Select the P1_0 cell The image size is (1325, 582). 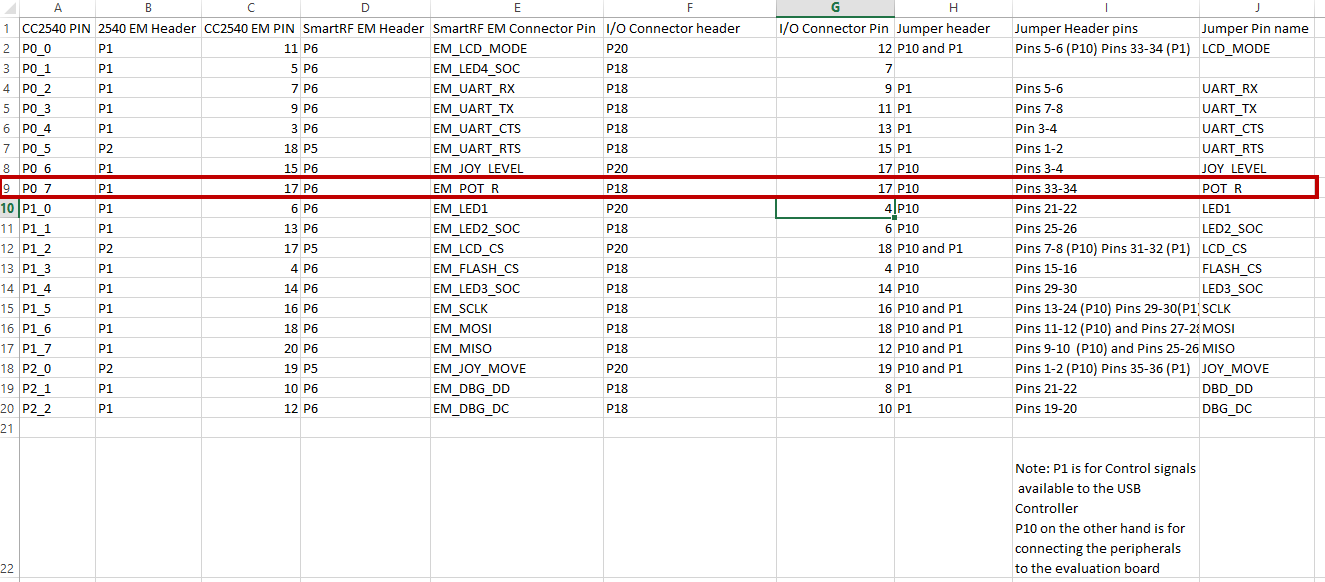pos(57,208)
